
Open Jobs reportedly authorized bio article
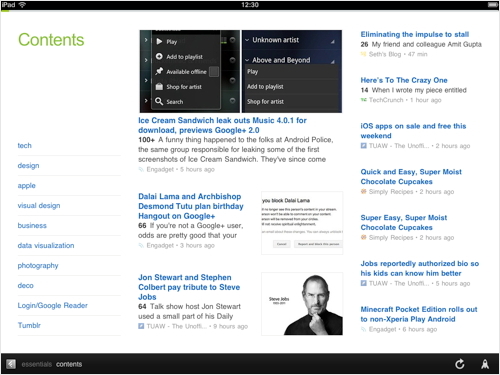(x=420, y=268)
